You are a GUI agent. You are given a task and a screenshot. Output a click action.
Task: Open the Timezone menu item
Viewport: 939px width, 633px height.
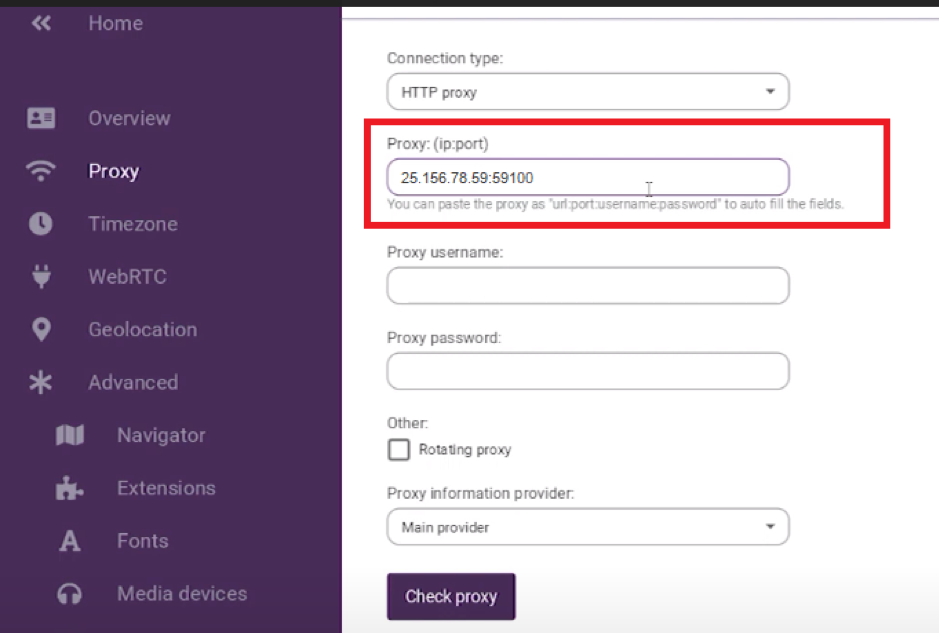click(x=133, y=224)
